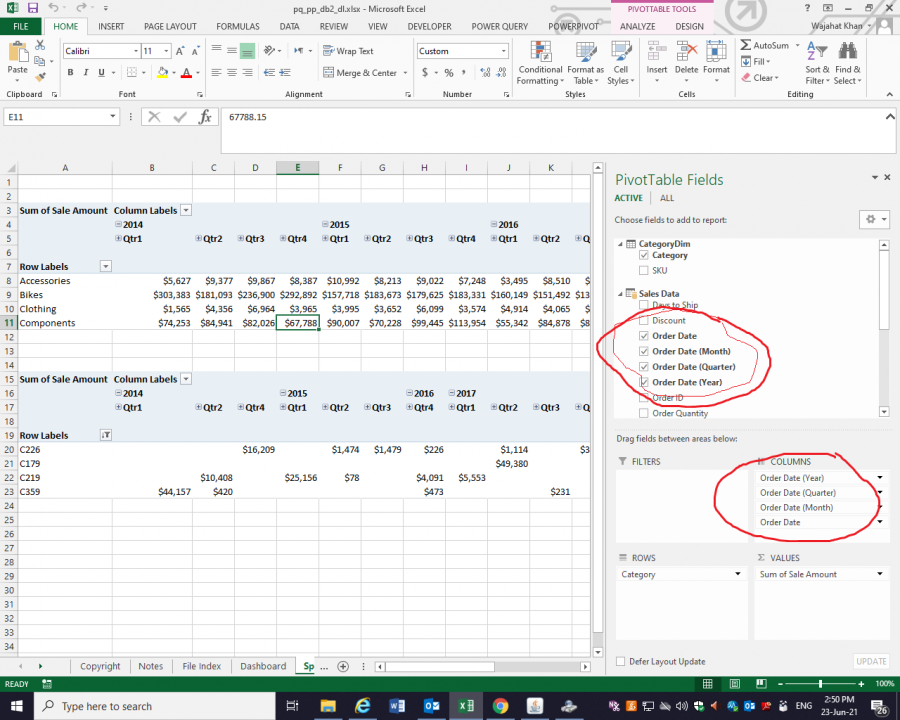
Task: Open Order Date (Year) column field dropdown
Action: [880, 478]
